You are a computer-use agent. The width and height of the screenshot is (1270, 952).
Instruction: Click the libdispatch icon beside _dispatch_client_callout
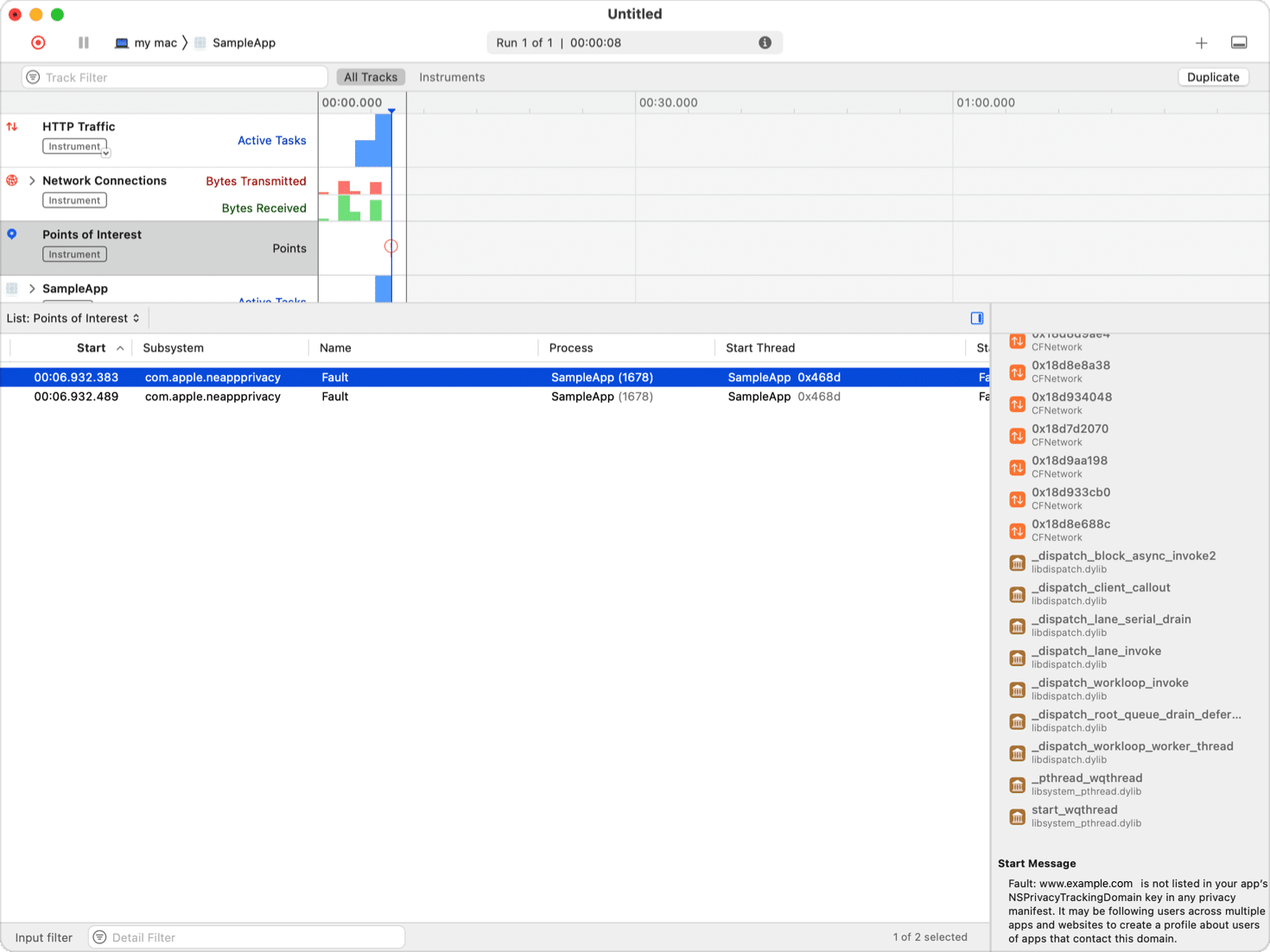tap(1017, 594)
